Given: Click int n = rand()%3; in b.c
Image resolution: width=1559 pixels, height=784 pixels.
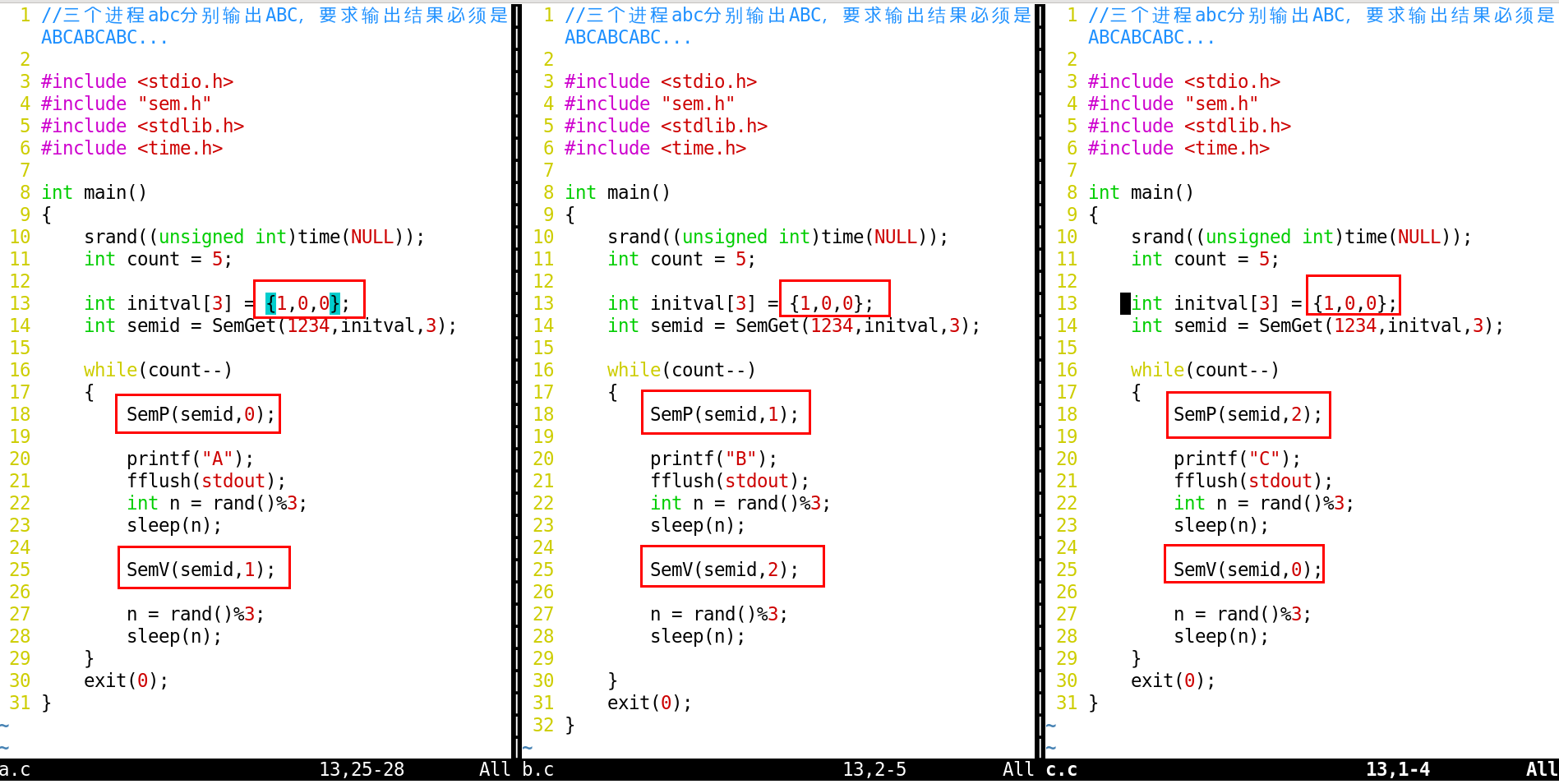Looking at the screenshot, I should (x=740, y=503).
